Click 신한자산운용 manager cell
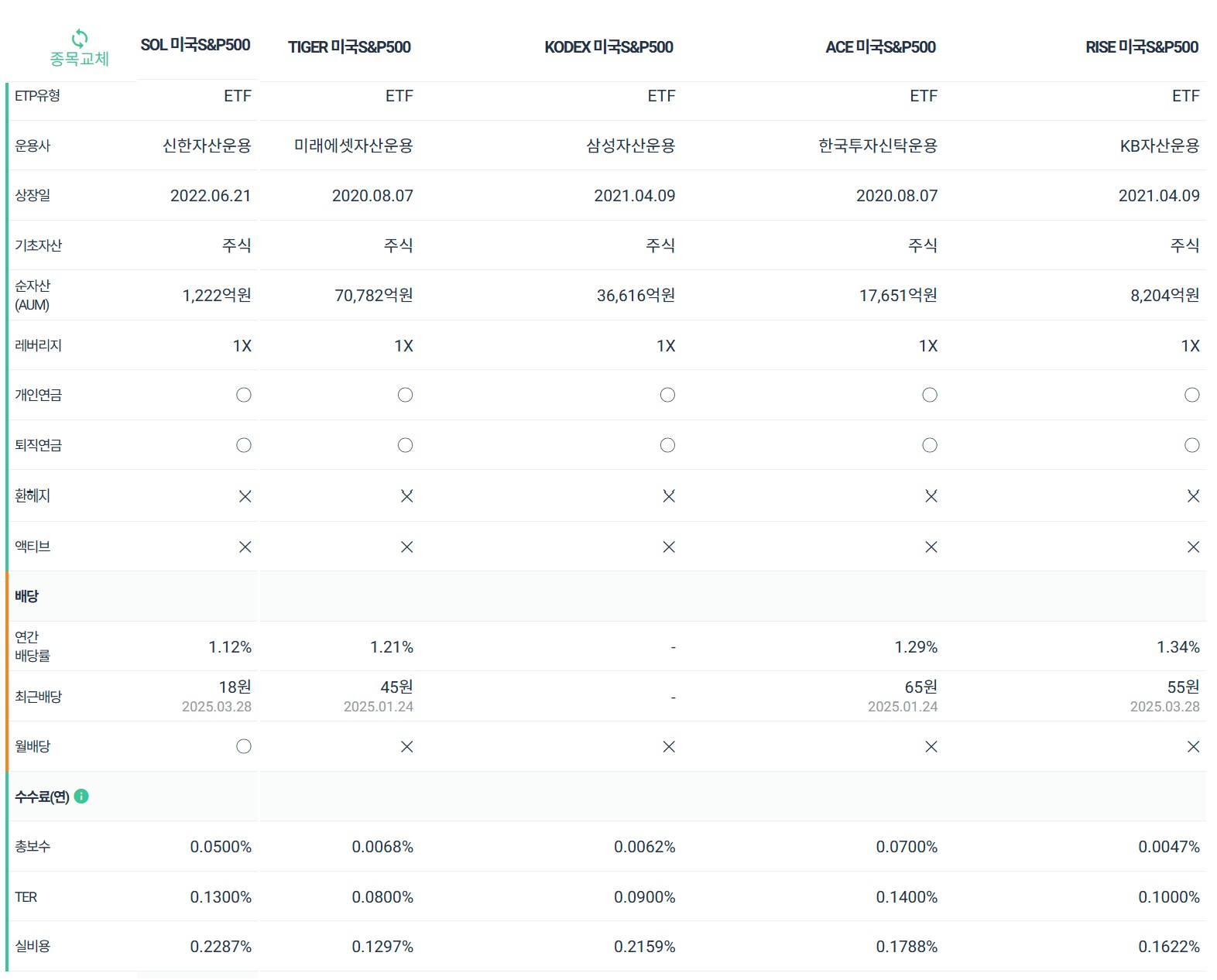 click(x=207, y=146)
